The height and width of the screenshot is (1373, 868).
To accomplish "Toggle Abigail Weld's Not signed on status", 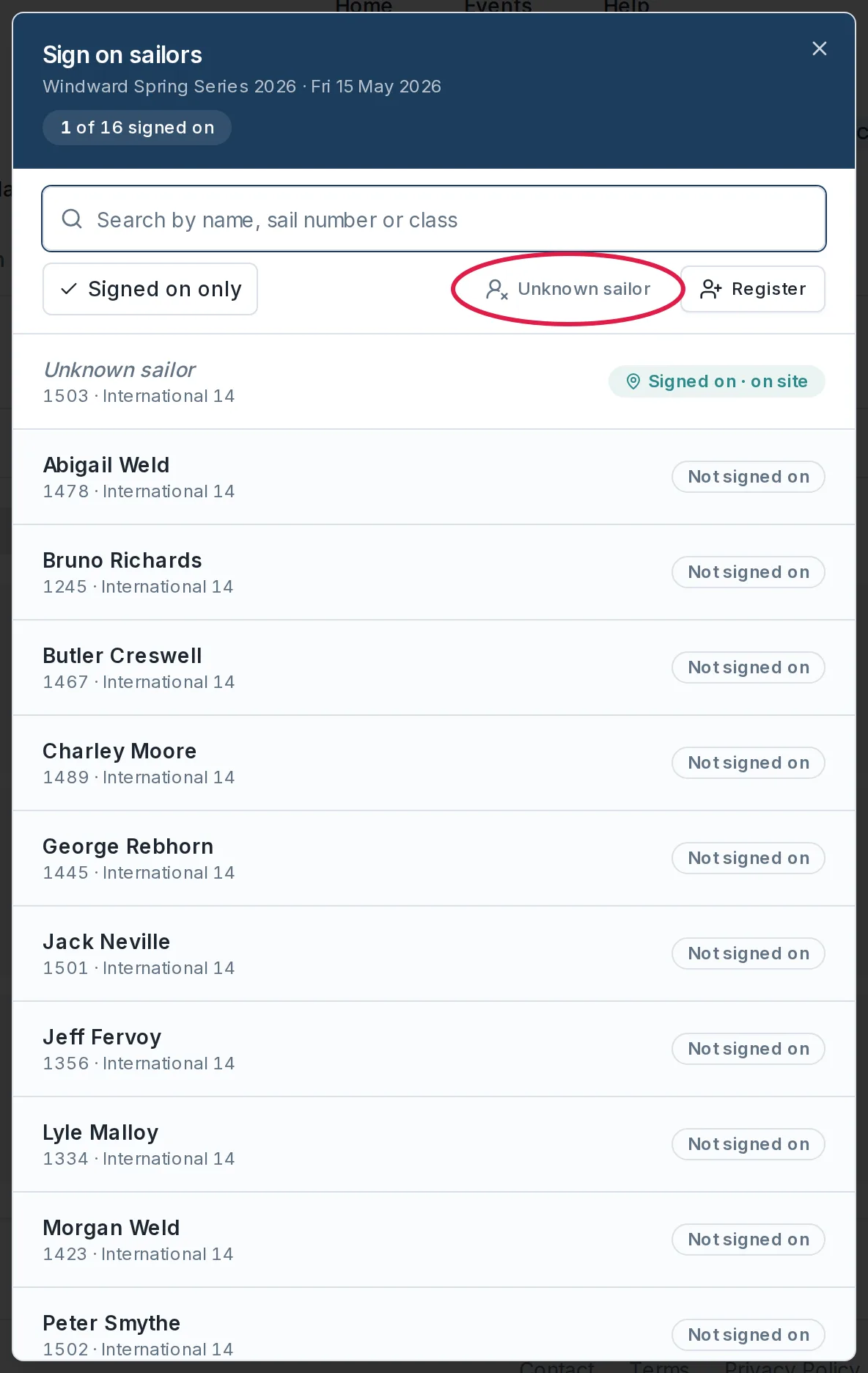I will tap(748, 477).
